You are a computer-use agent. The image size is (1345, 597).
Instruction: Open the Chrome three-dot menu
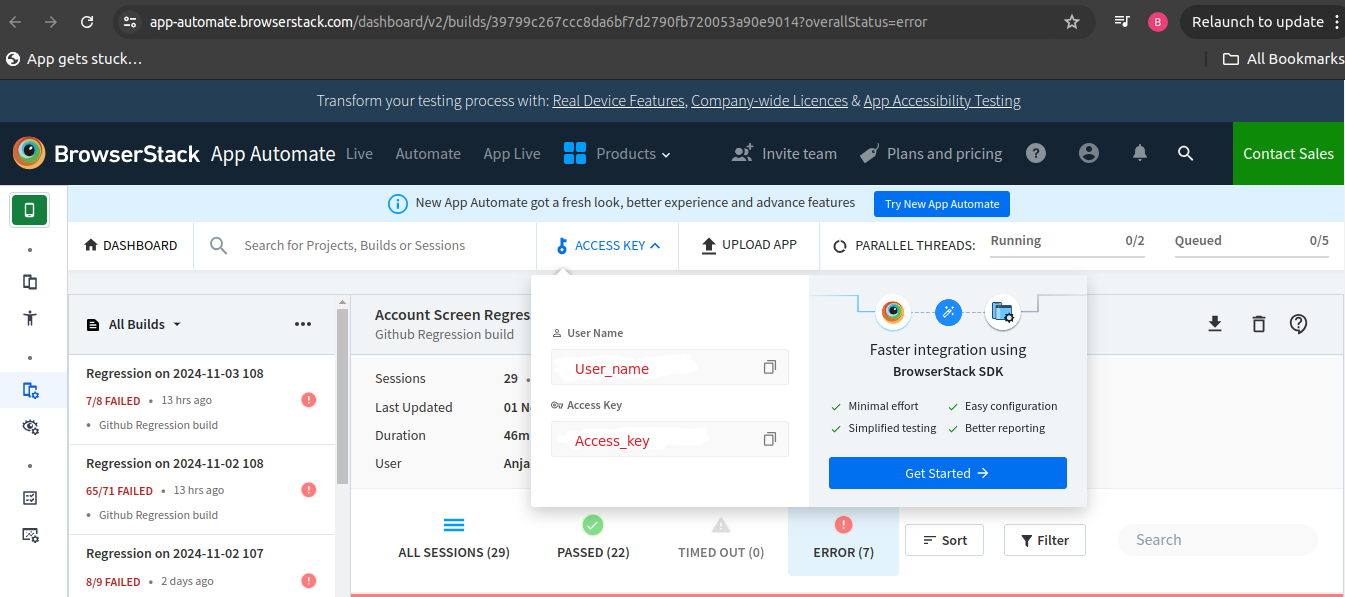(1336, 22)
